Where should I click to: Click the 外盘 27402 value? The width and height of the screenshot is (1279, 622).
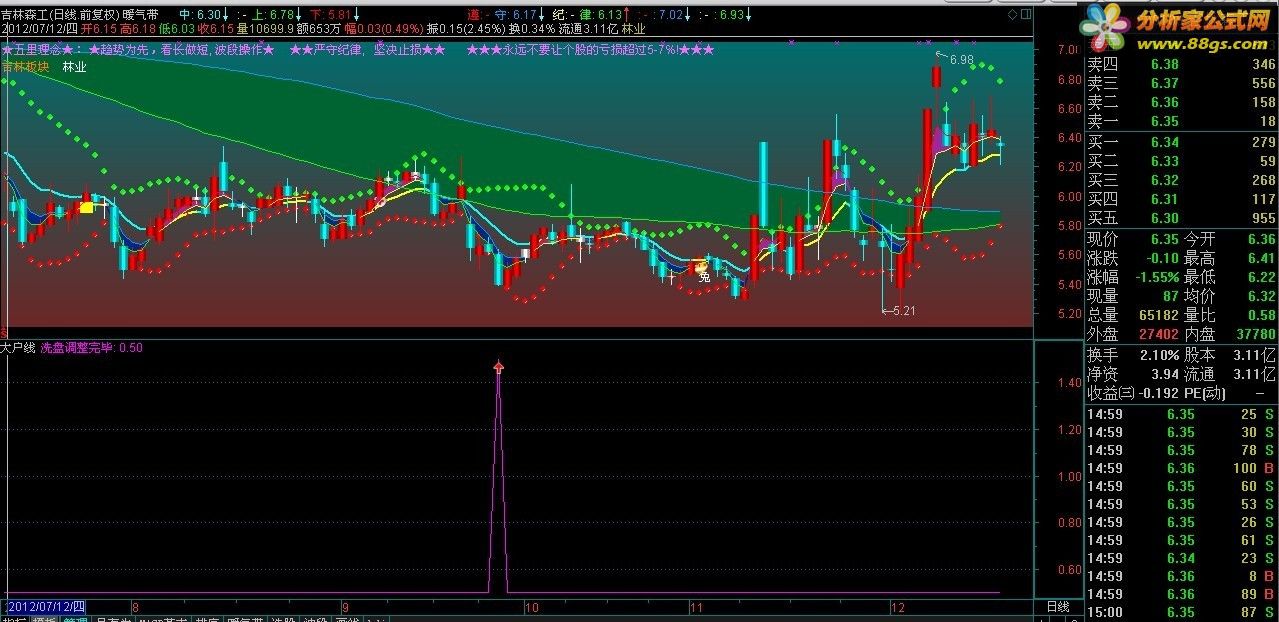1158,335
